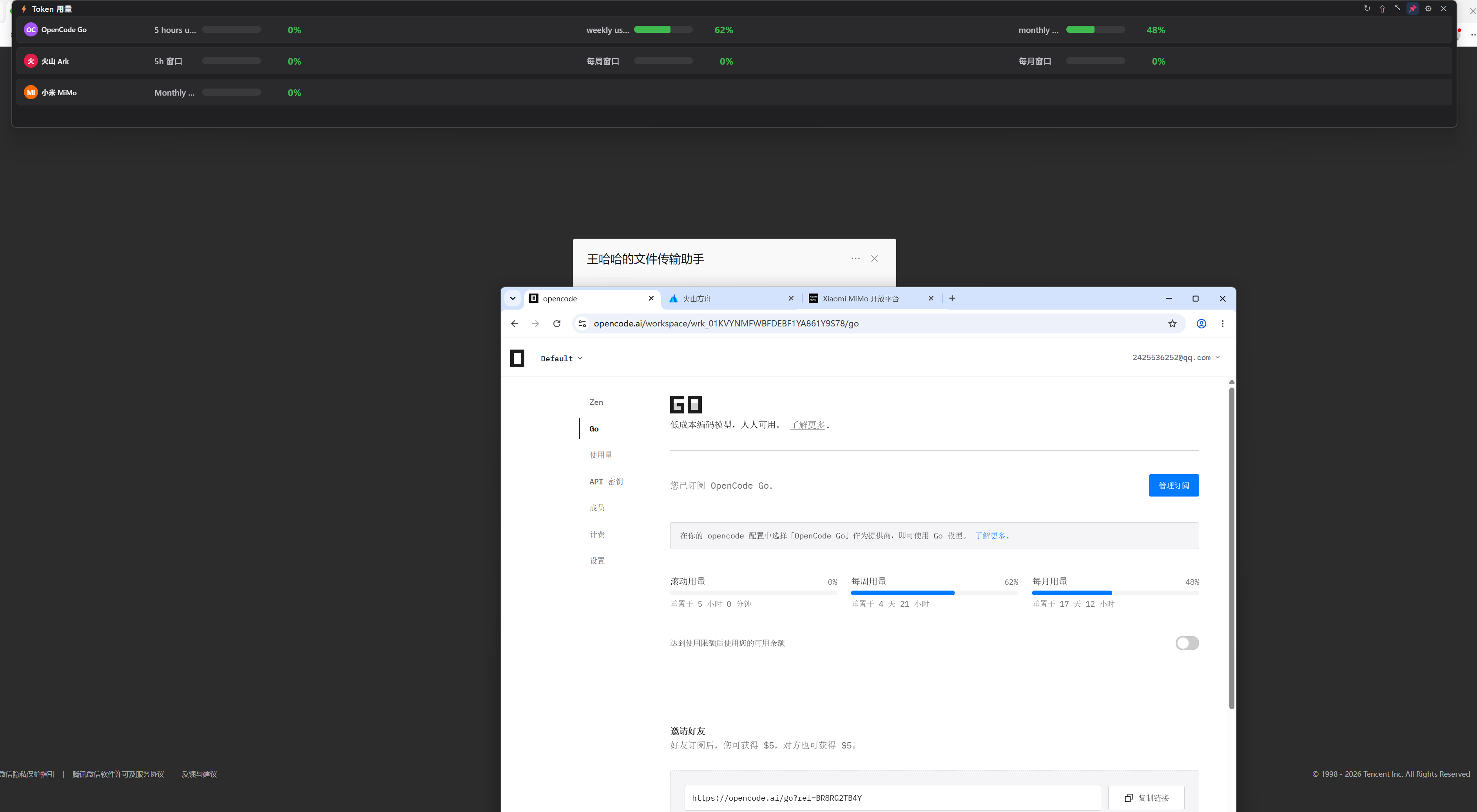Open Token widget settings gear

click(x=1428, y=9)
